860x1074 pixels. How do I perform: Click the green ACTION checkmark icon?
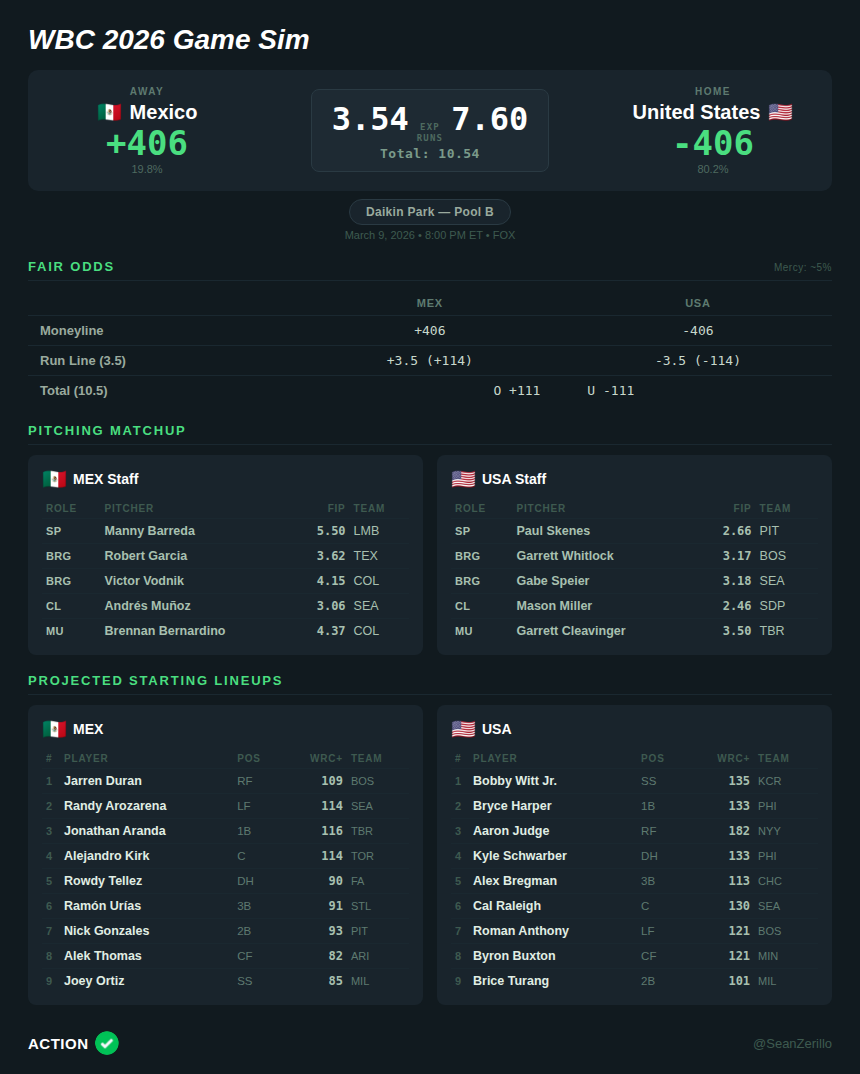pos(107,1043)
